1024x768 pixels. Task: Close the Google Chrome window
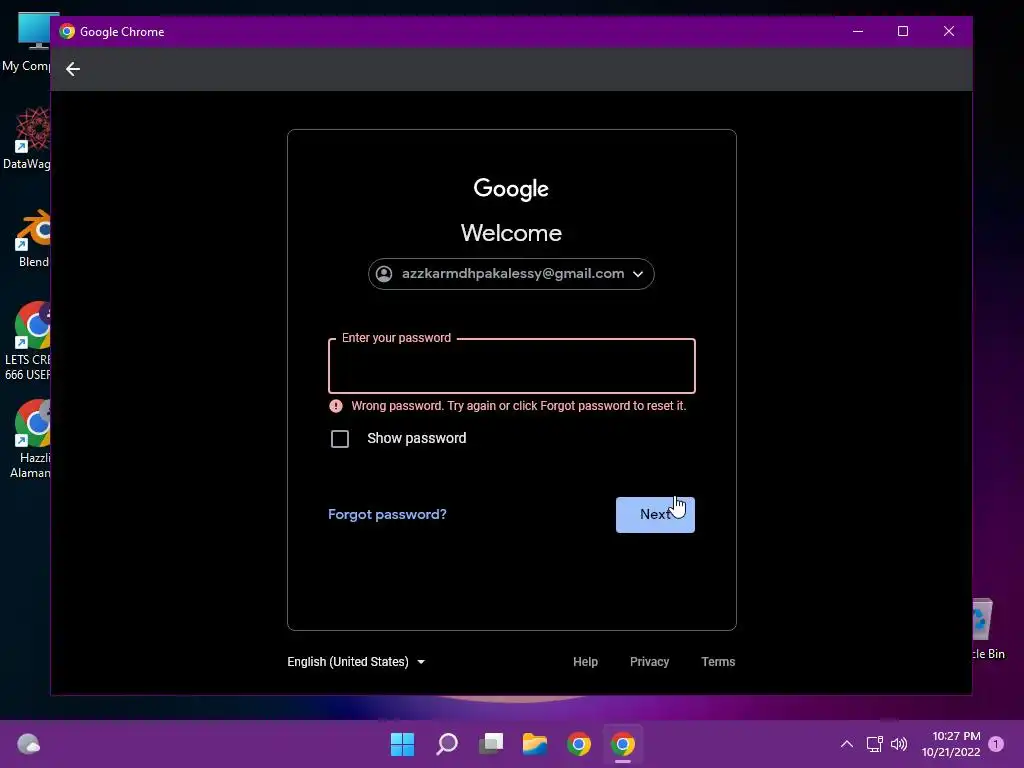(949, 31)
